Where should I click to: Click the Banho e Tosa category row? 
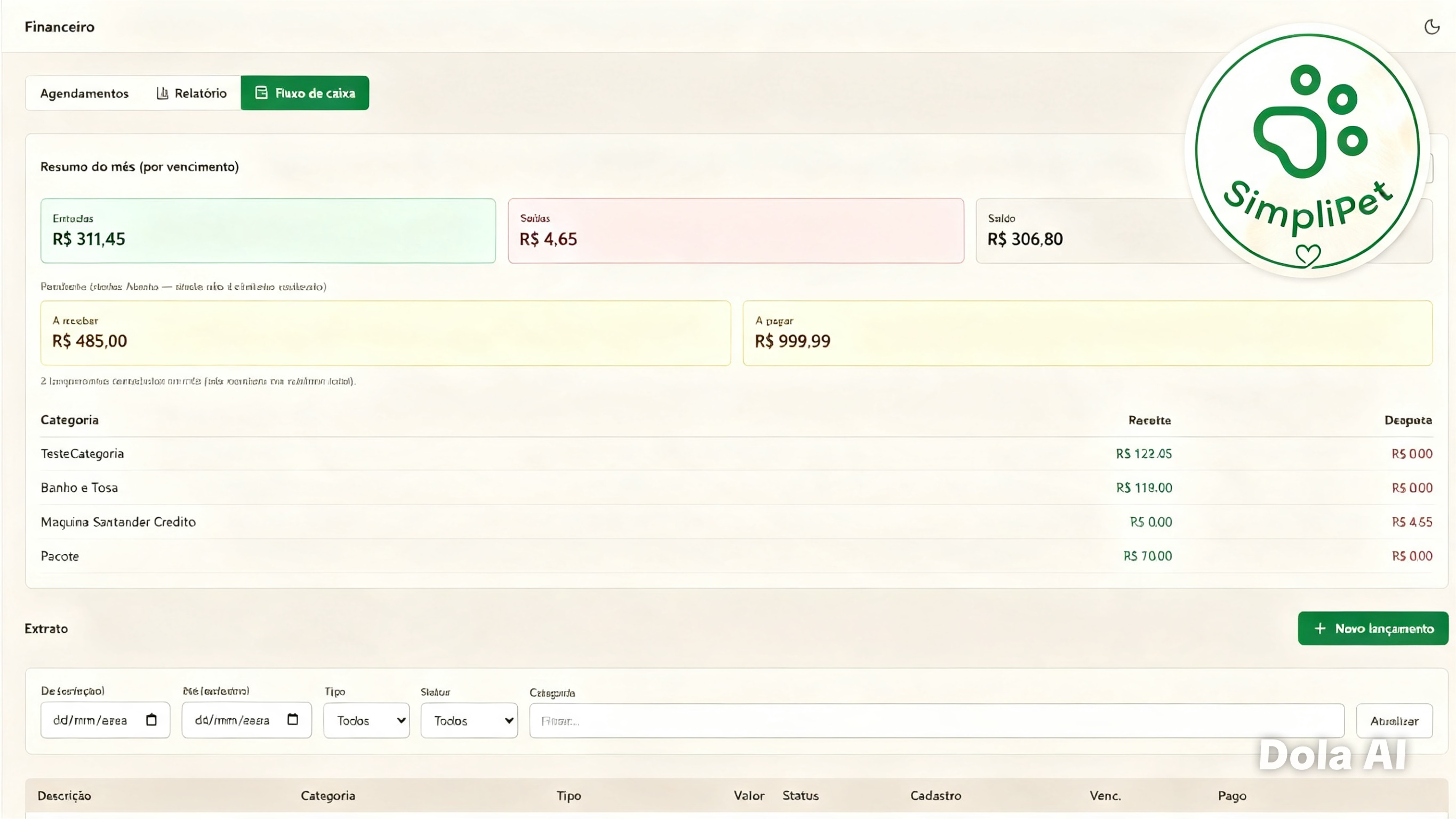tap(737, 488)
